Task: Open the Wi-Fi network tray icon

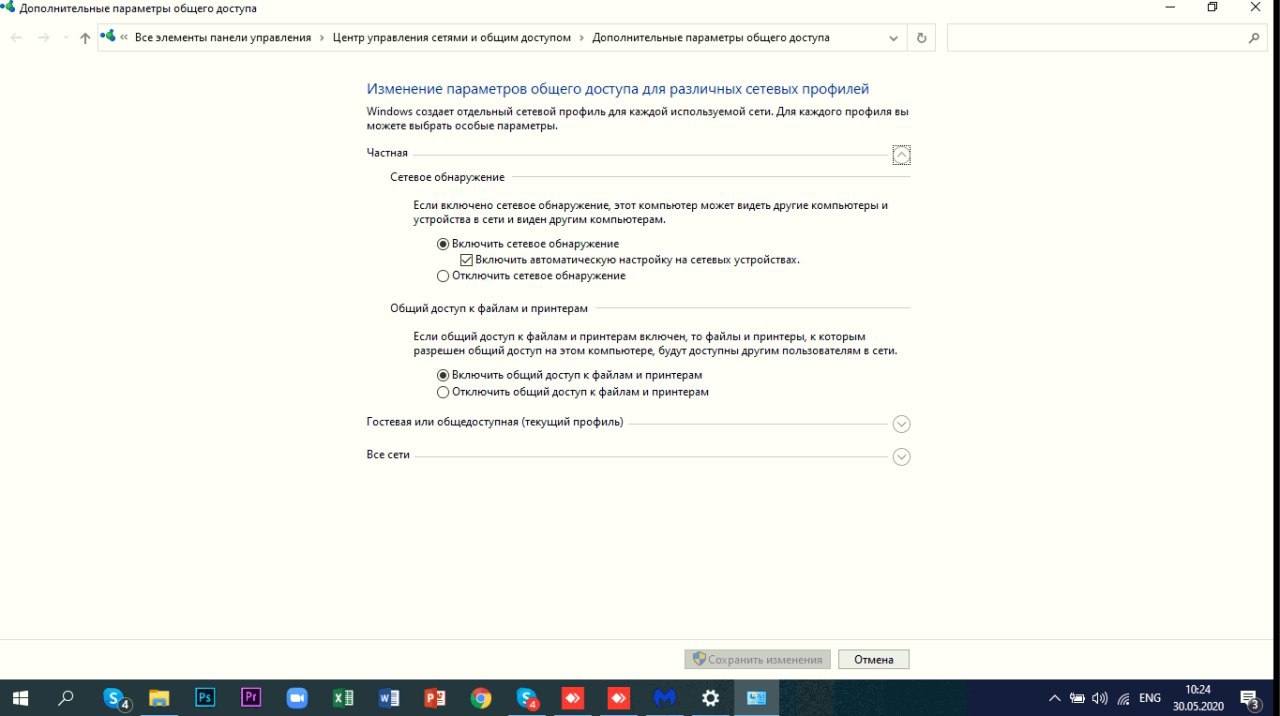Action: pos(1123,698)
